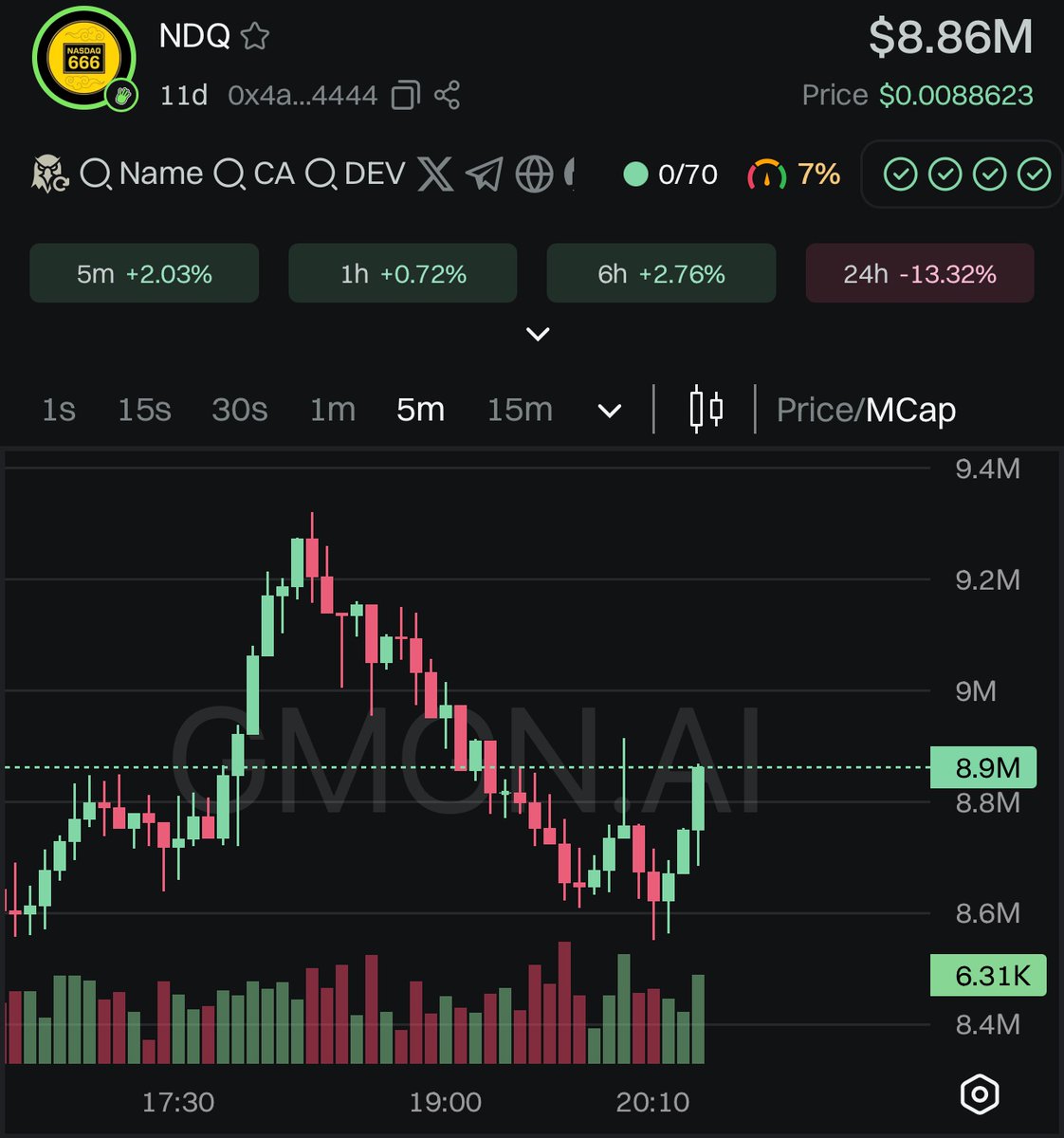The image size is (1064, 1138).
Task: Select the 5m chart interval
Action: (420, 410)
